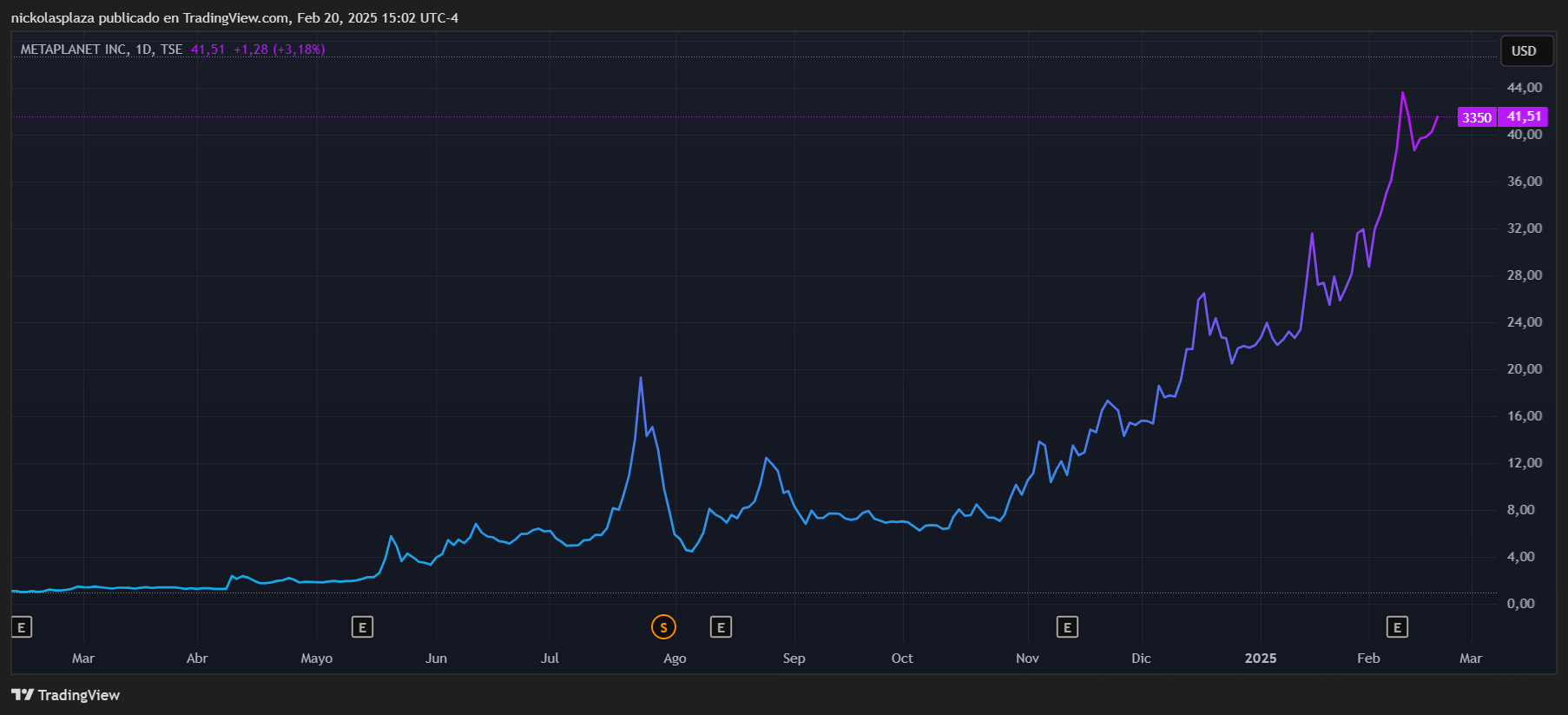Click the Mayo month label
Image resolution: width=1568 pixels, height=715 pixels.
click(317, 659)
